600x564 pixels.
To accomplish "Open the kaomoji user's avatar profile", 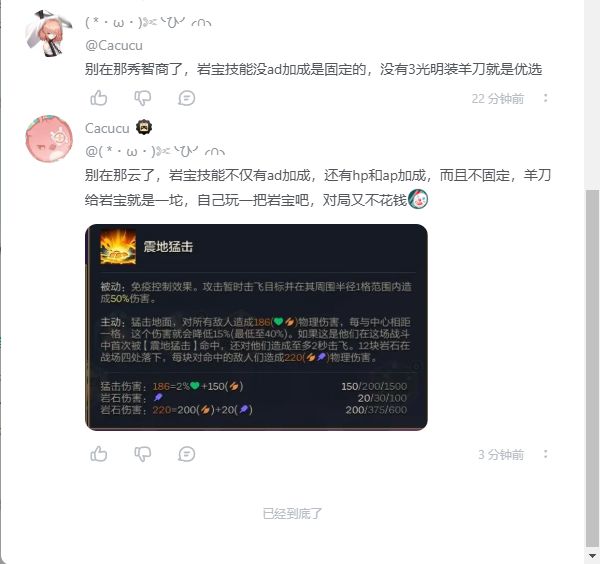I will pos(49,34).
